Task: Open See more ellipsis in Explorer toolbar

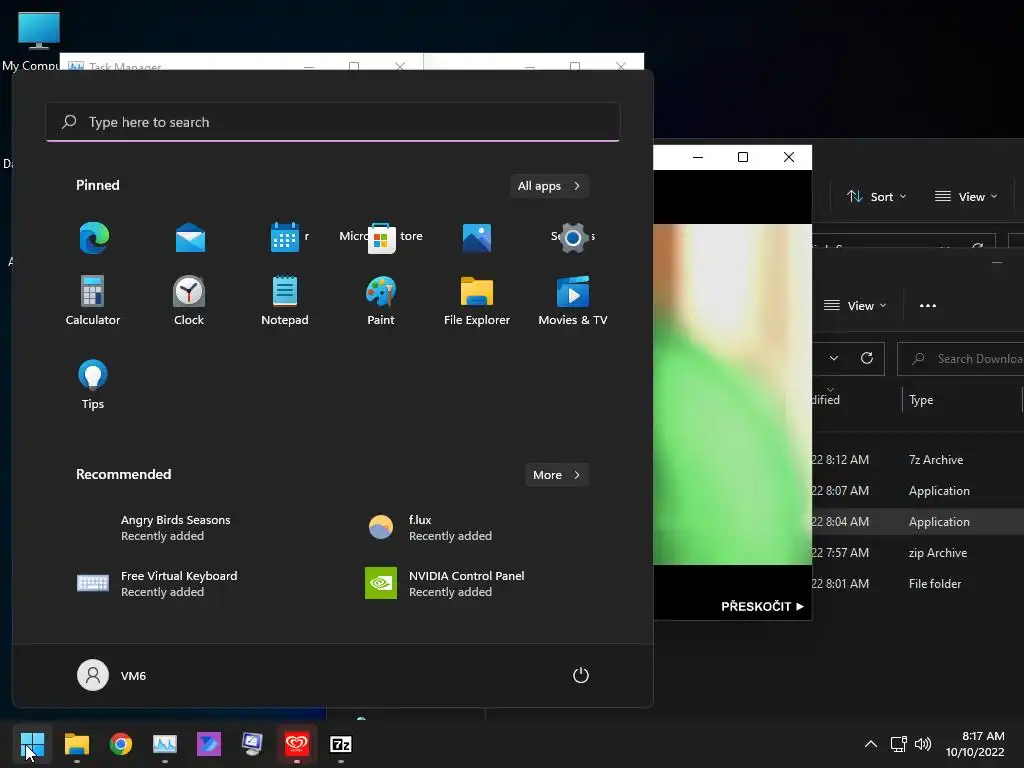Action: 927,306
